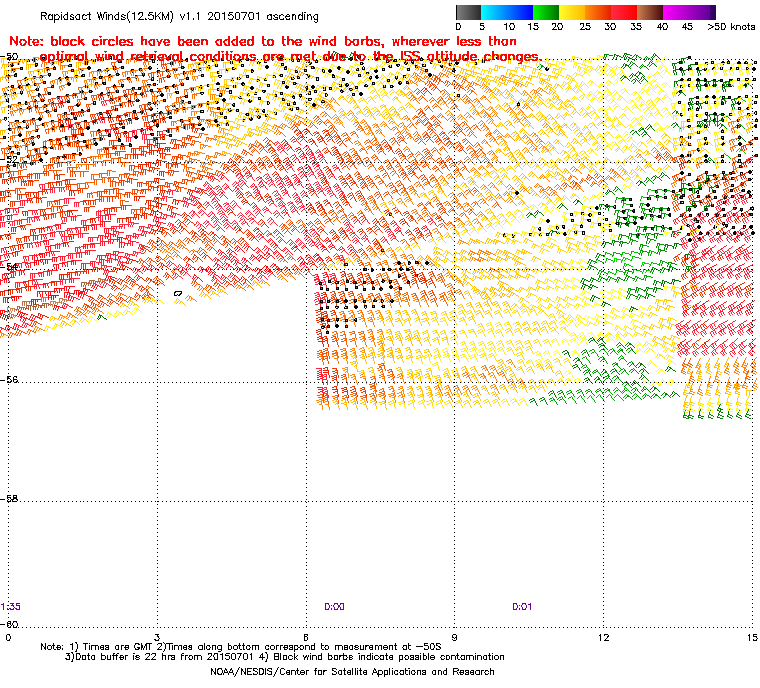Click the '40' legend scale label
The width and height of the screenshot is (760, 688).
[662, 27]
